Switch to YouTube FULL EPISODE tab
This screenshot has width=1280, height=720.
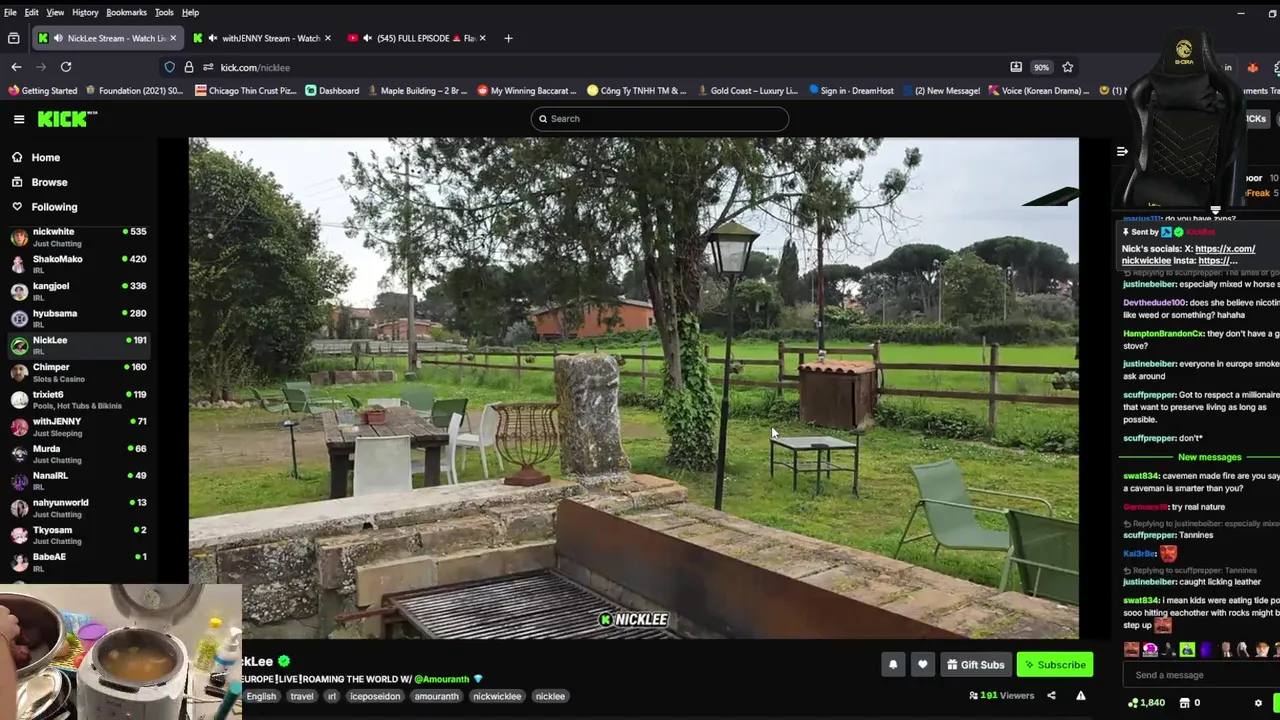point(417,38)
